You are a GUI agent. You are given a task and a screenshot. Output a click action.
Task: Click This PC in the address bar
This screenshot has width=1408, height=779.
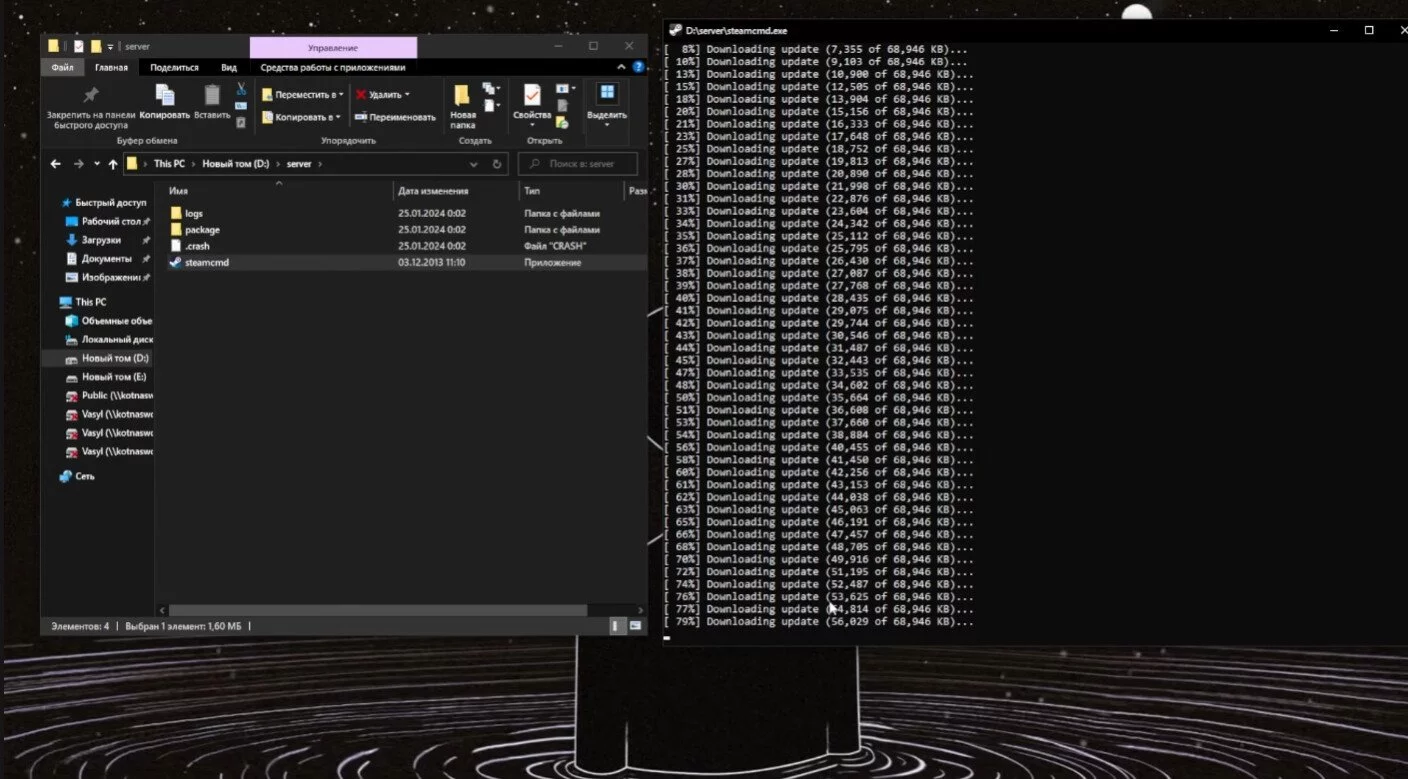click(x=169, y=164)
